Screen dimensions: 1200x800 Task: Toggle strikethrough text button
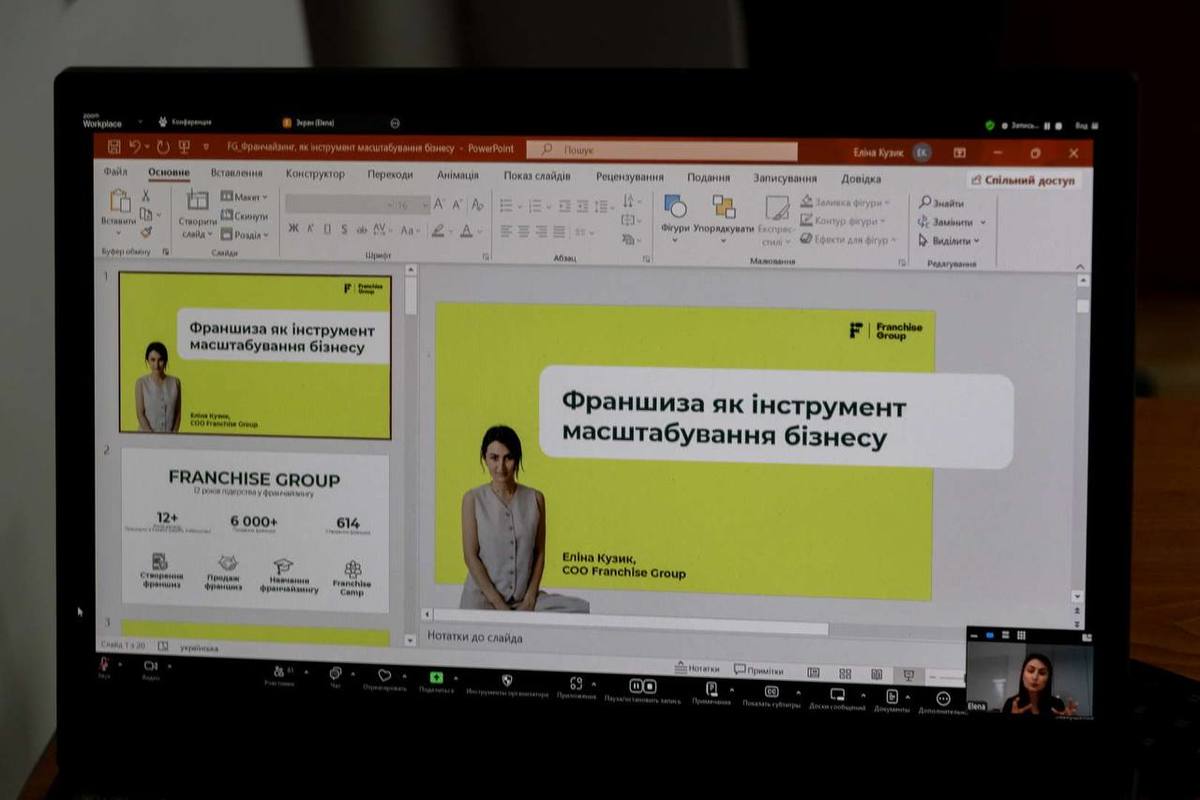362,230
